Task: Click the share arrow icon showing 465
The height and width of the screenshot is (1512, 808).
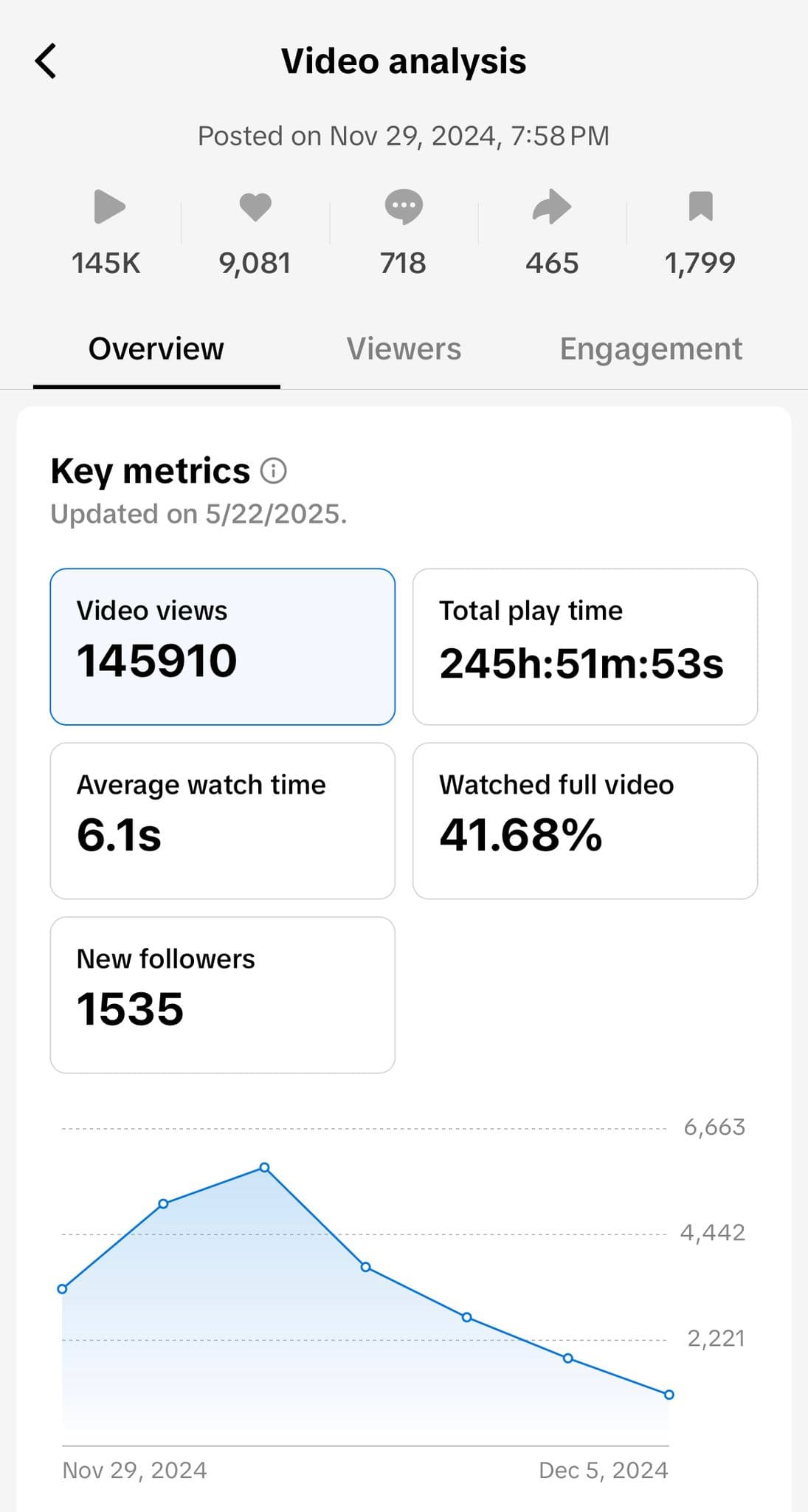Action: click(552, 207)
